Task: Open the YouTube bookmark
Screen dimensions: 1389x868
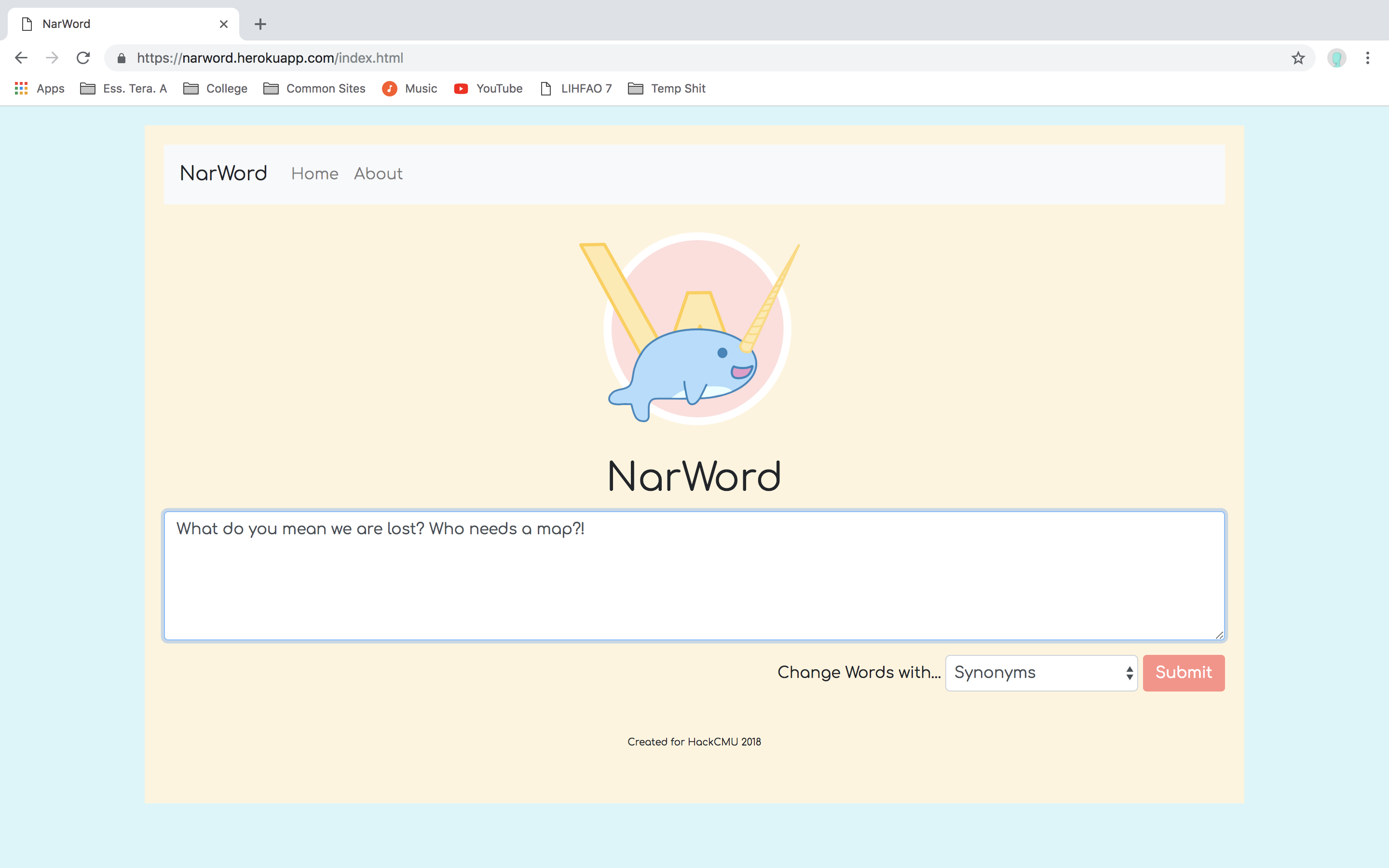Action: pos(488,88)
